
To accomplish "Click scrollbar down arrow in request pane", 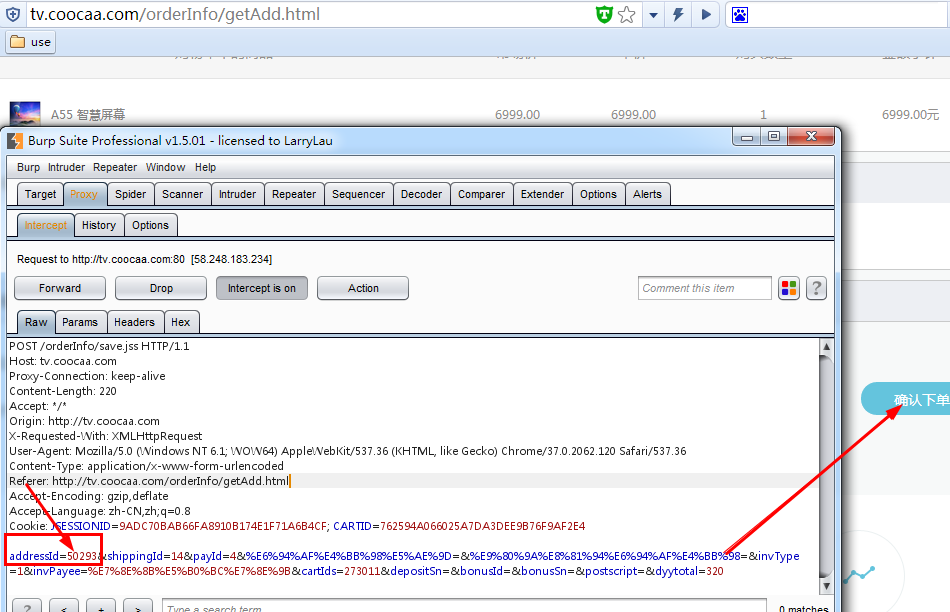I will pos(826,586).
